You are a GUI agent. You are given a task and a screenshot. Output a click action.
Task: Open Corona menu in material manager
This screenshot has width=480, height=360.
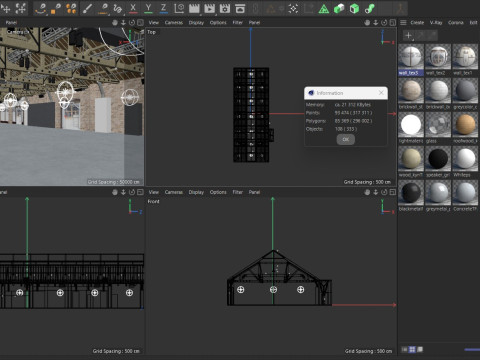click(456, 23)
